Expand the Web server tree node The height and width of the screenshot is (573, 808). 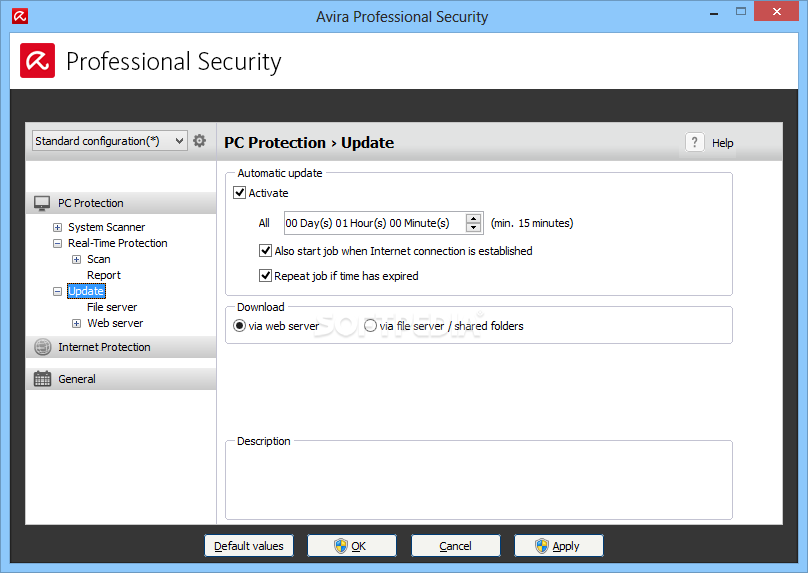[x=76, y=324]
